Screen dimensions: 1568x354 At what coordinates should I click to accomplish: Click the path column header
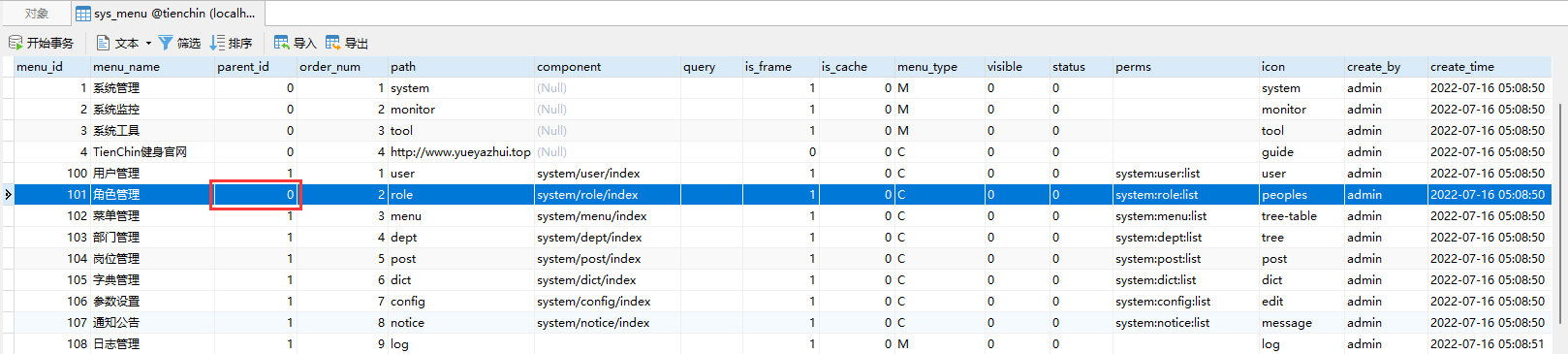click(461, 67)
